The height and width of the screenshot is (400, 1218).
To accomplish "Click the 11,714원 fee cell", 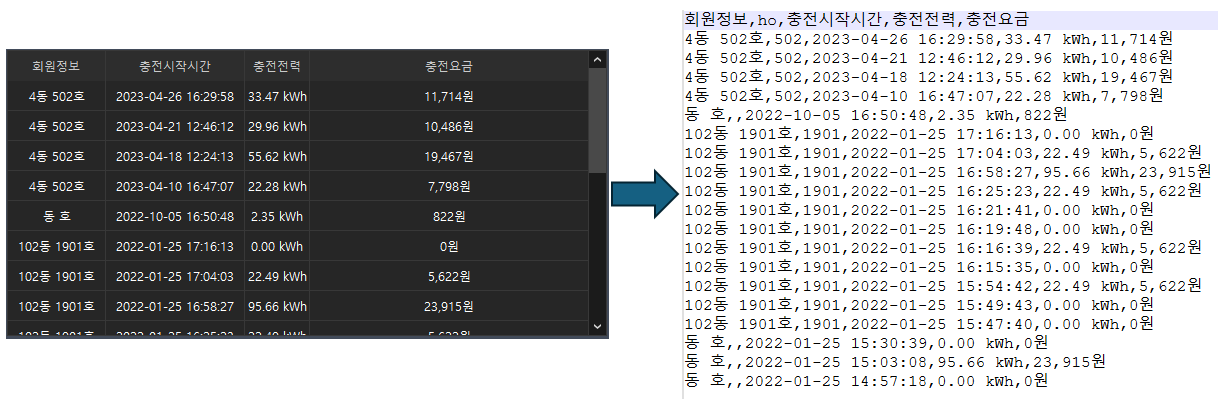I will [448, 97].
